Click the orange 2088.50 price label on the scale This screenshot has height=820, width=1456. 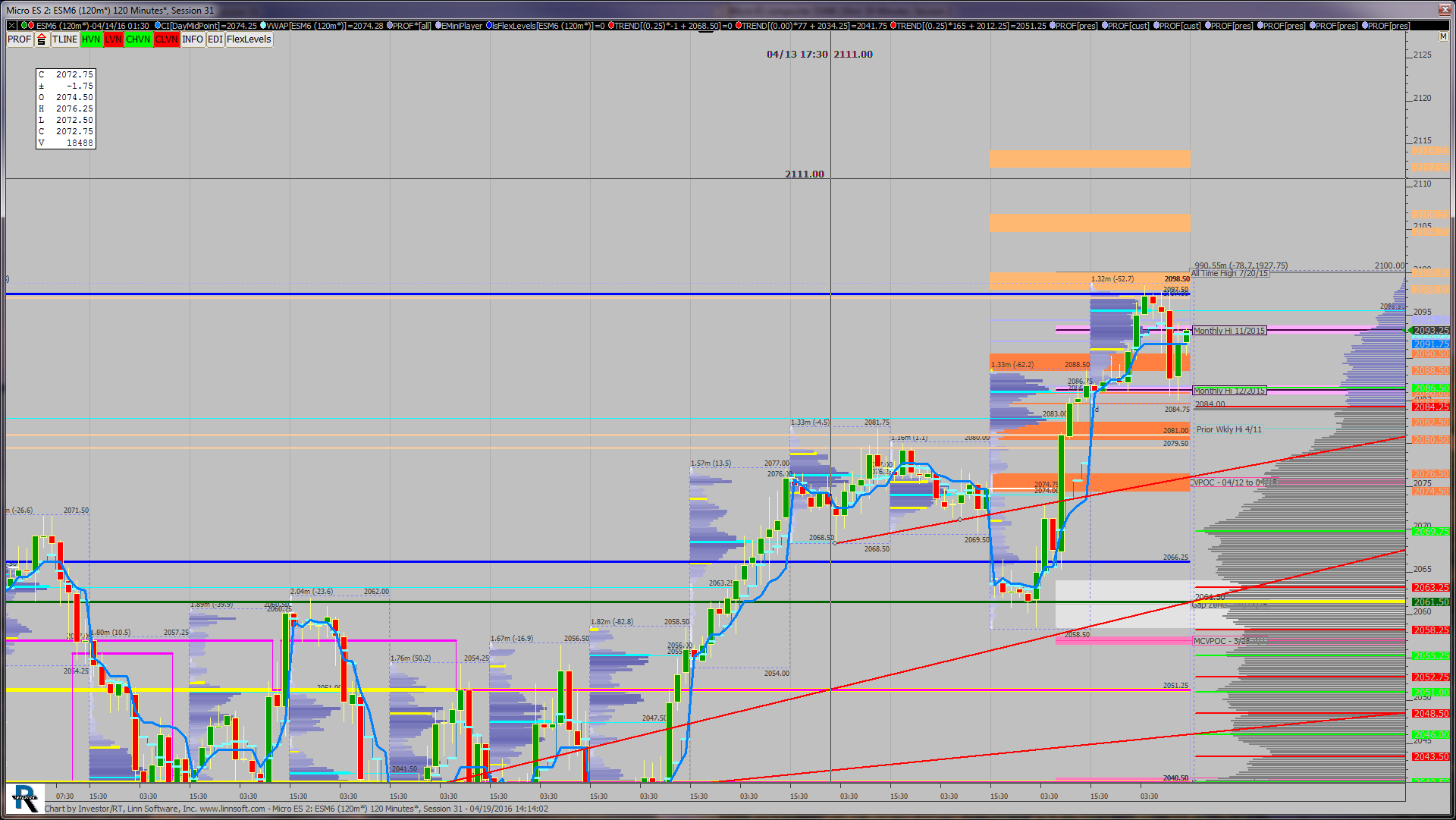pos(1431,371)
